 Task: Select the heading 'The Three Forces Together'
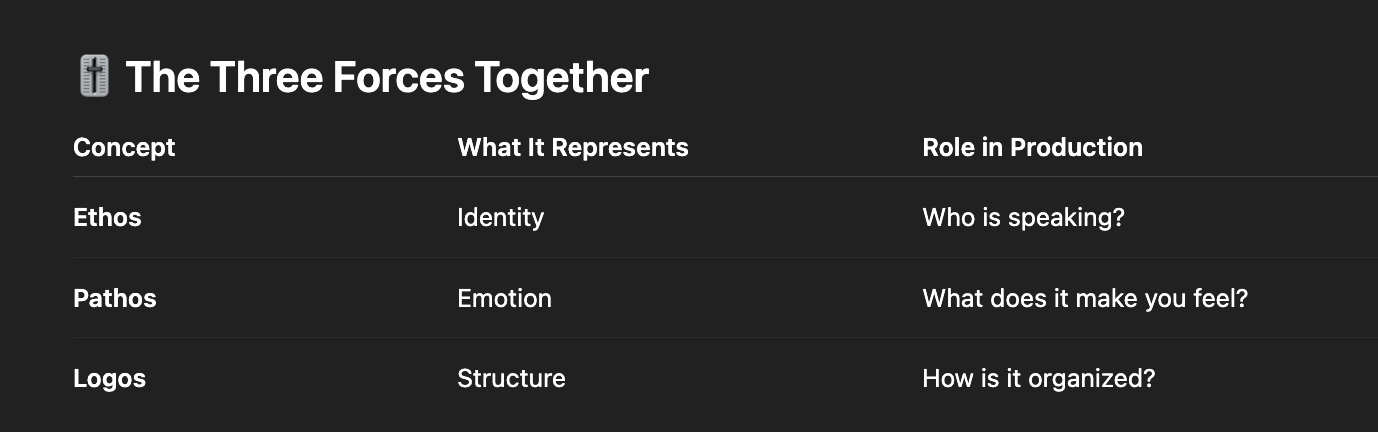click(x=387, y=78)
